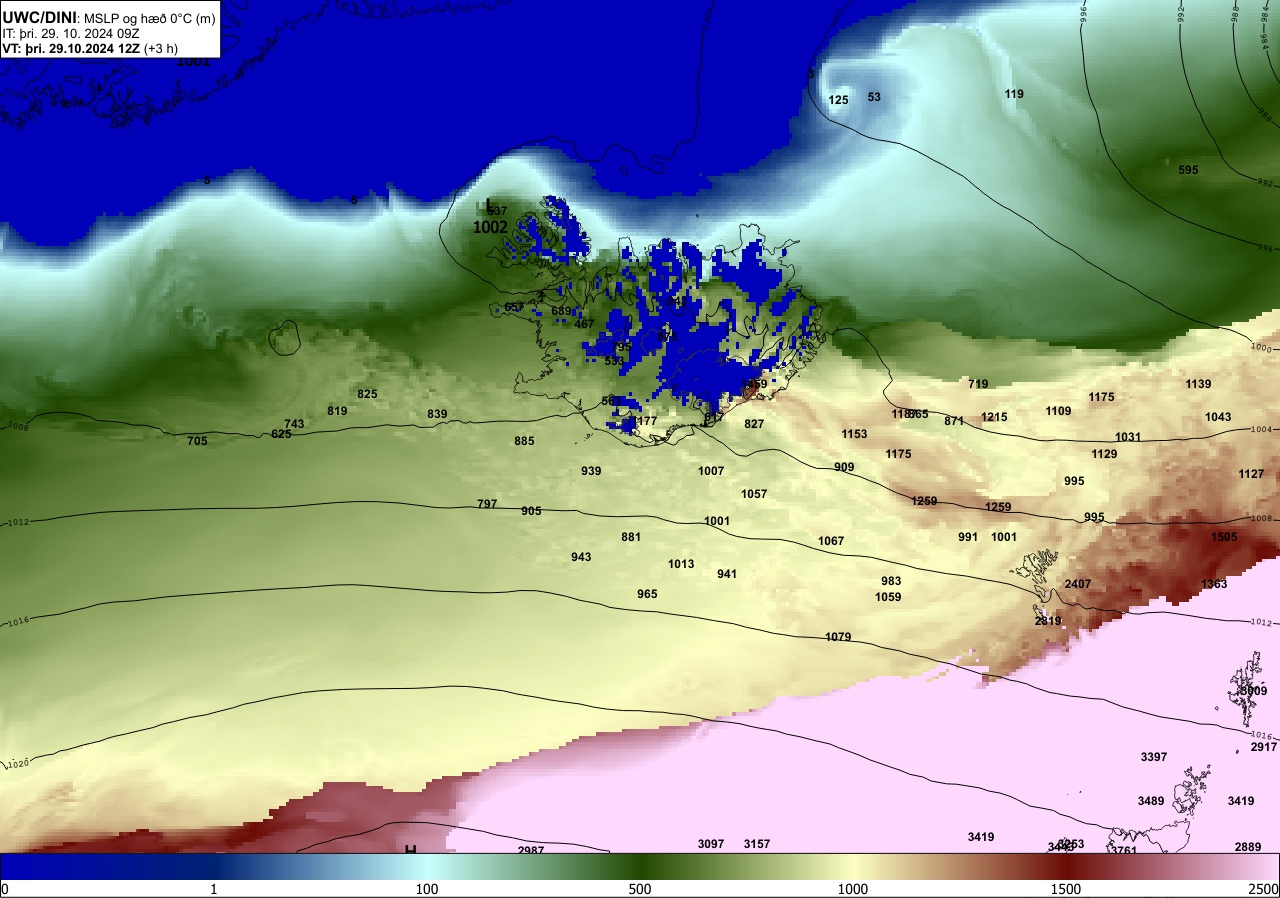Click the height value 1505
This screenshot has width=1280, height=898.
[x=1224, y=537]
